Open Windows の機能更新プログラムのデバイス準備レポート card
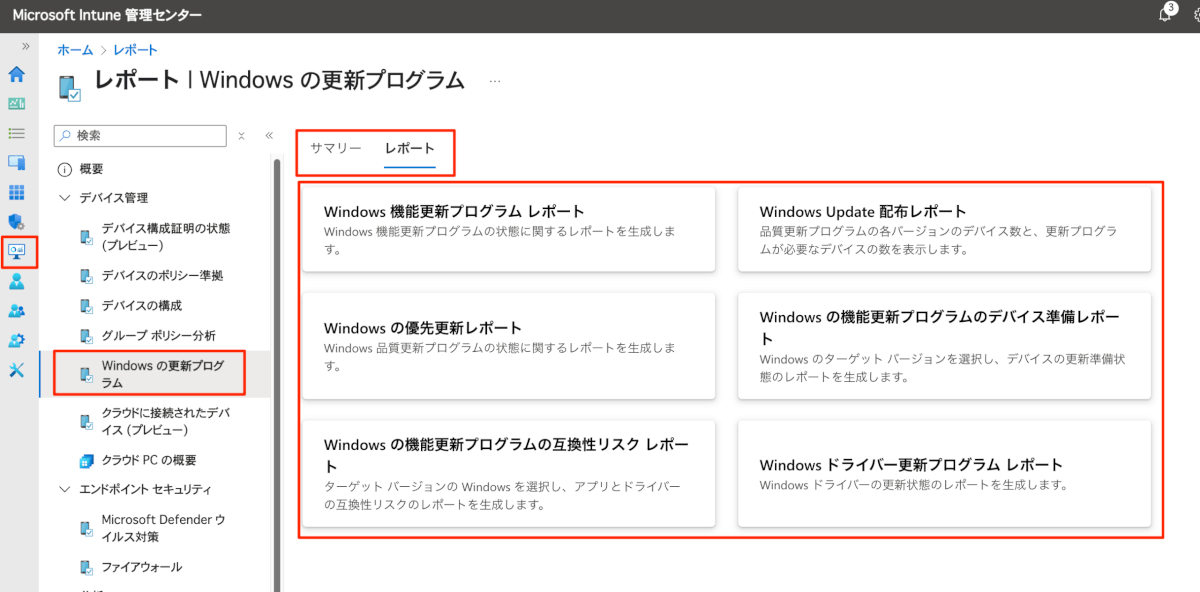Image resolution: width=1200 pixels, height=592 pixels. pos(944,345)
